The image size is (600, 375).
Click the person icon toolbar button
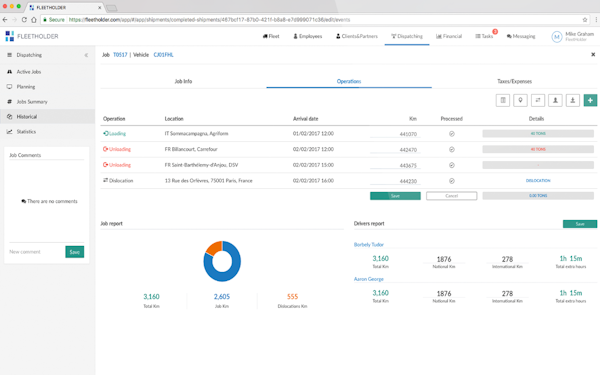pos(555,100)
